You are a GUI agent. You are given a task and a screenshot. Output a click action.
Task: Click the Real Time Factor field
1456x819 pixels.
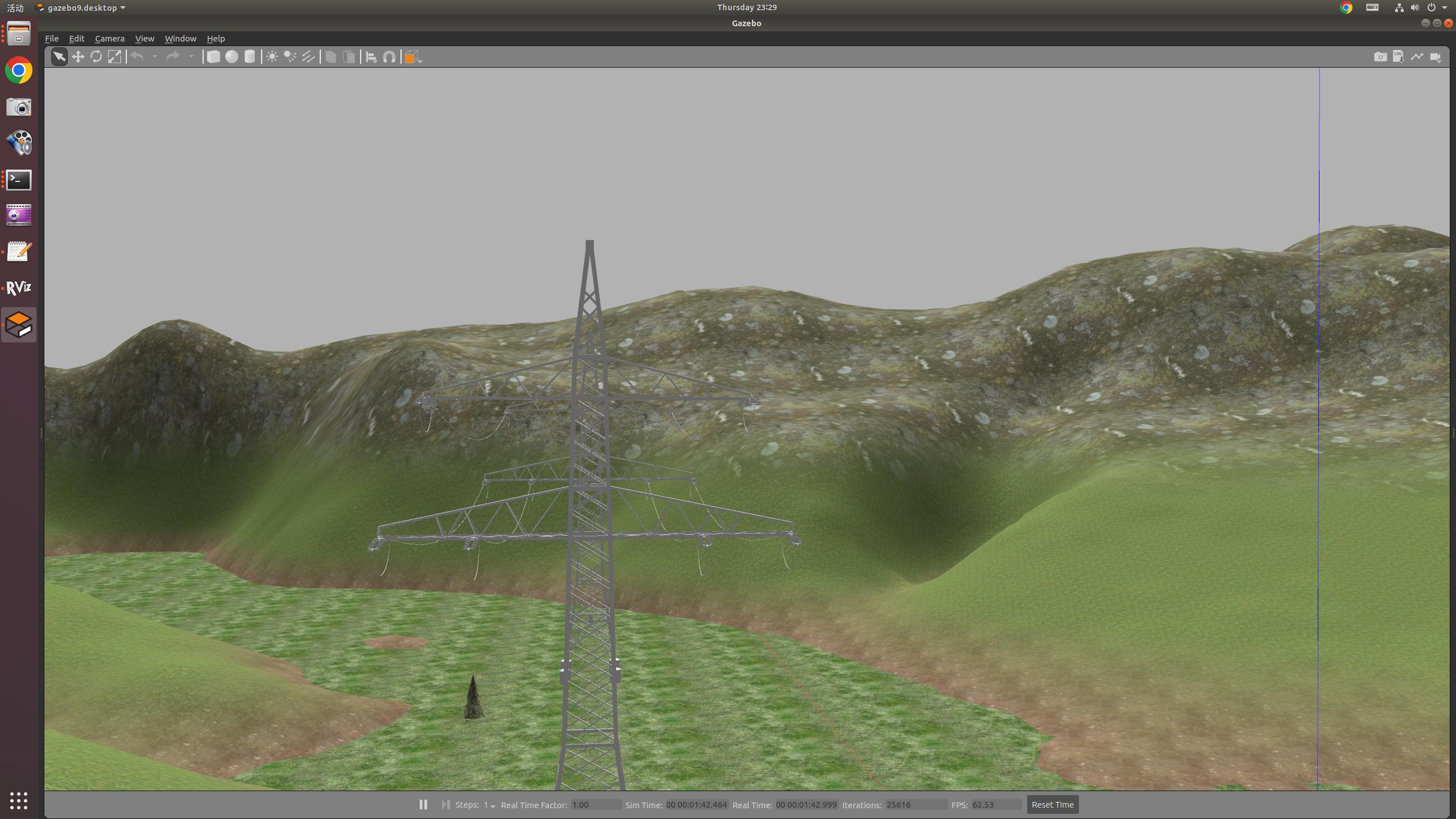point(596,805)
